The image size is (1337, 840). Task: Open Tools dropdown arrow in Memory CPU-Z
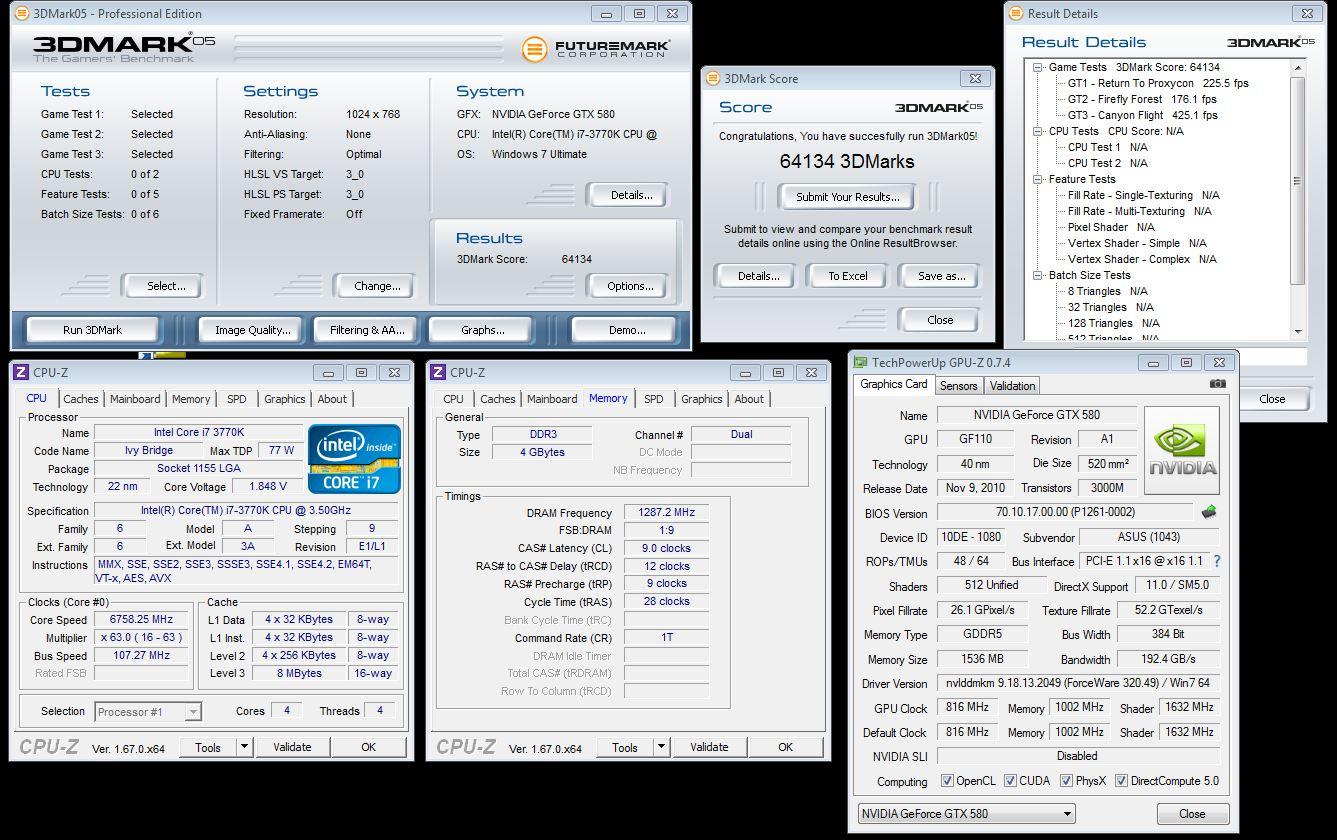click(x=661, y=747)
